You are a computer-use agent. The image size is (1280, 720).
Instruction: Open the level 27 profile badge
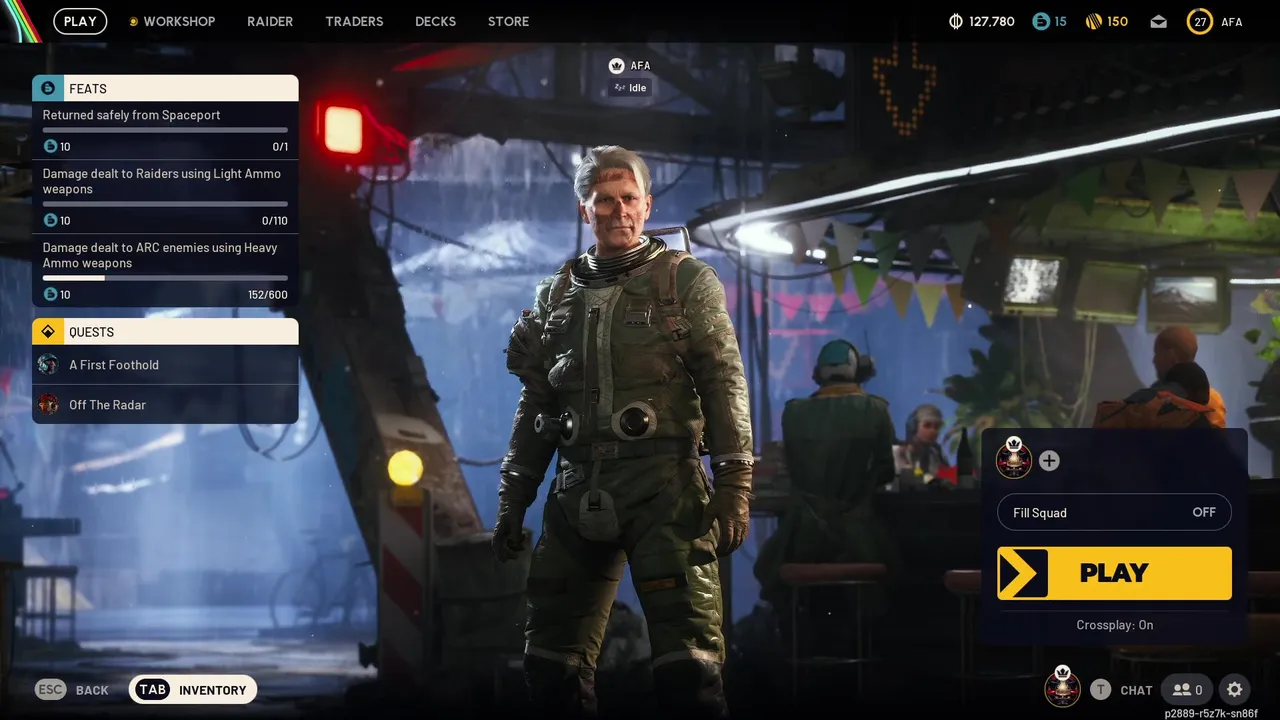pyautogui.click(x=1199, y=21)
